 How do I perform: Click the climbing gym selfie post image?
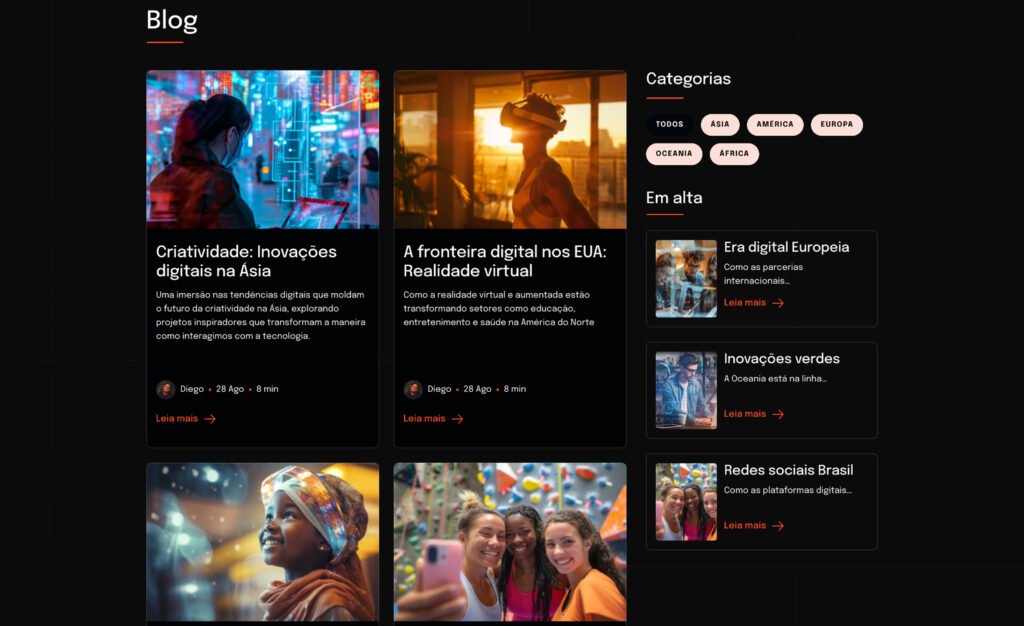[x=510, y=542]
